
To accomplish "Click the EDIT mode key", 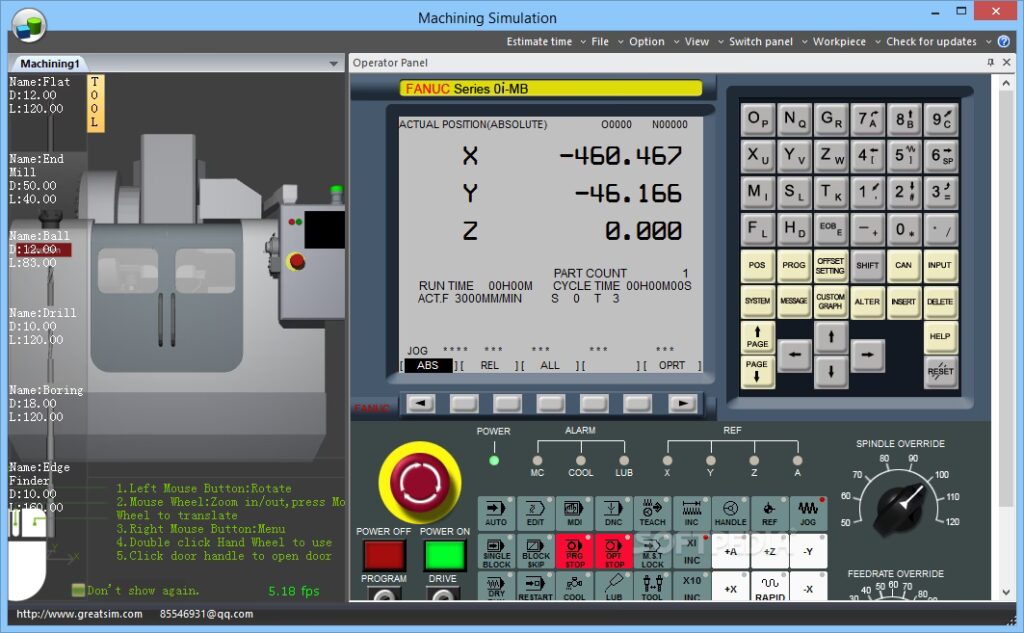I will tap(535, 512).
